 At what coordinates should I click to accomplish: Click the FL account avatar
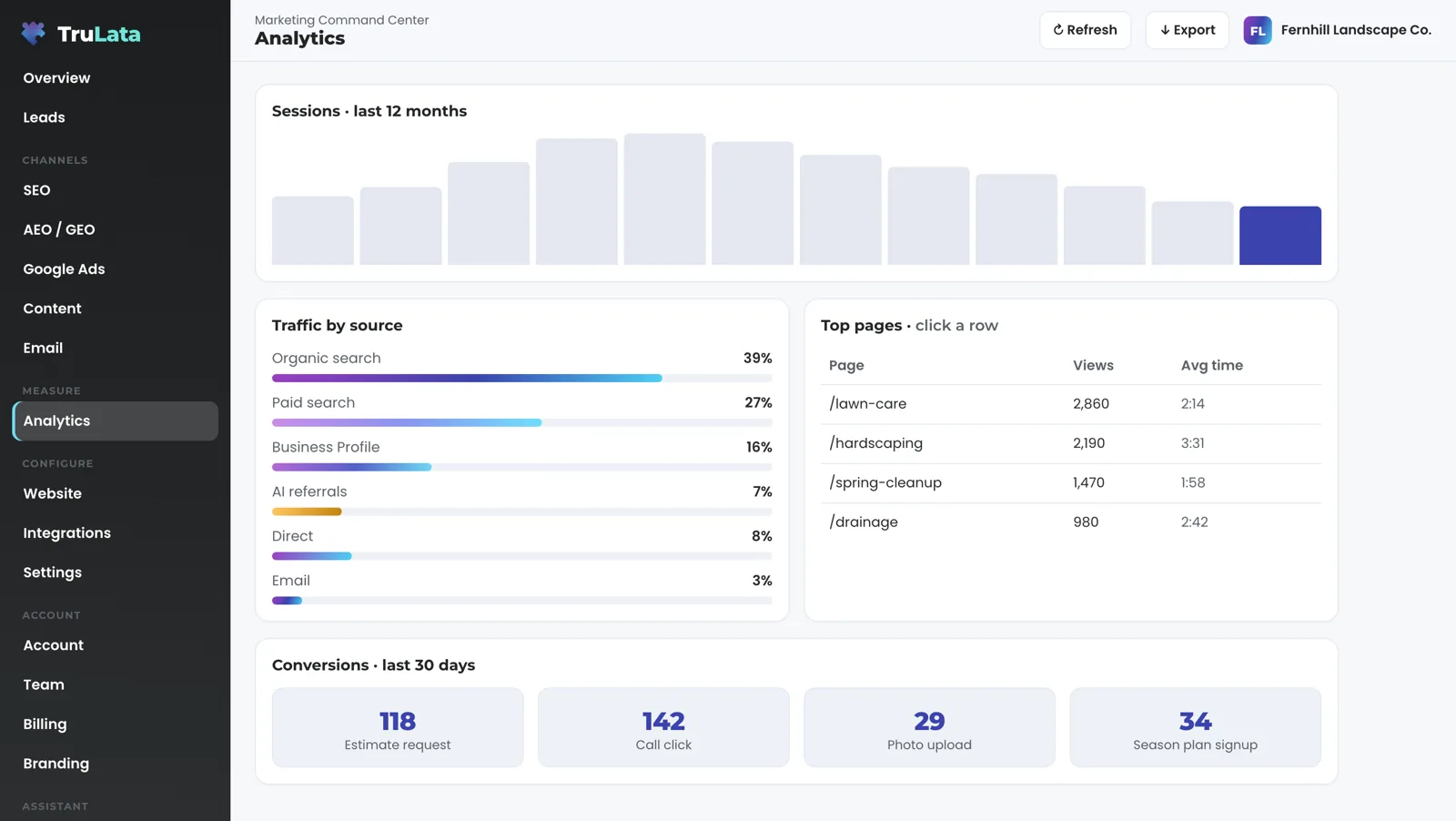pyautogui.click(x=1258, y=30)
